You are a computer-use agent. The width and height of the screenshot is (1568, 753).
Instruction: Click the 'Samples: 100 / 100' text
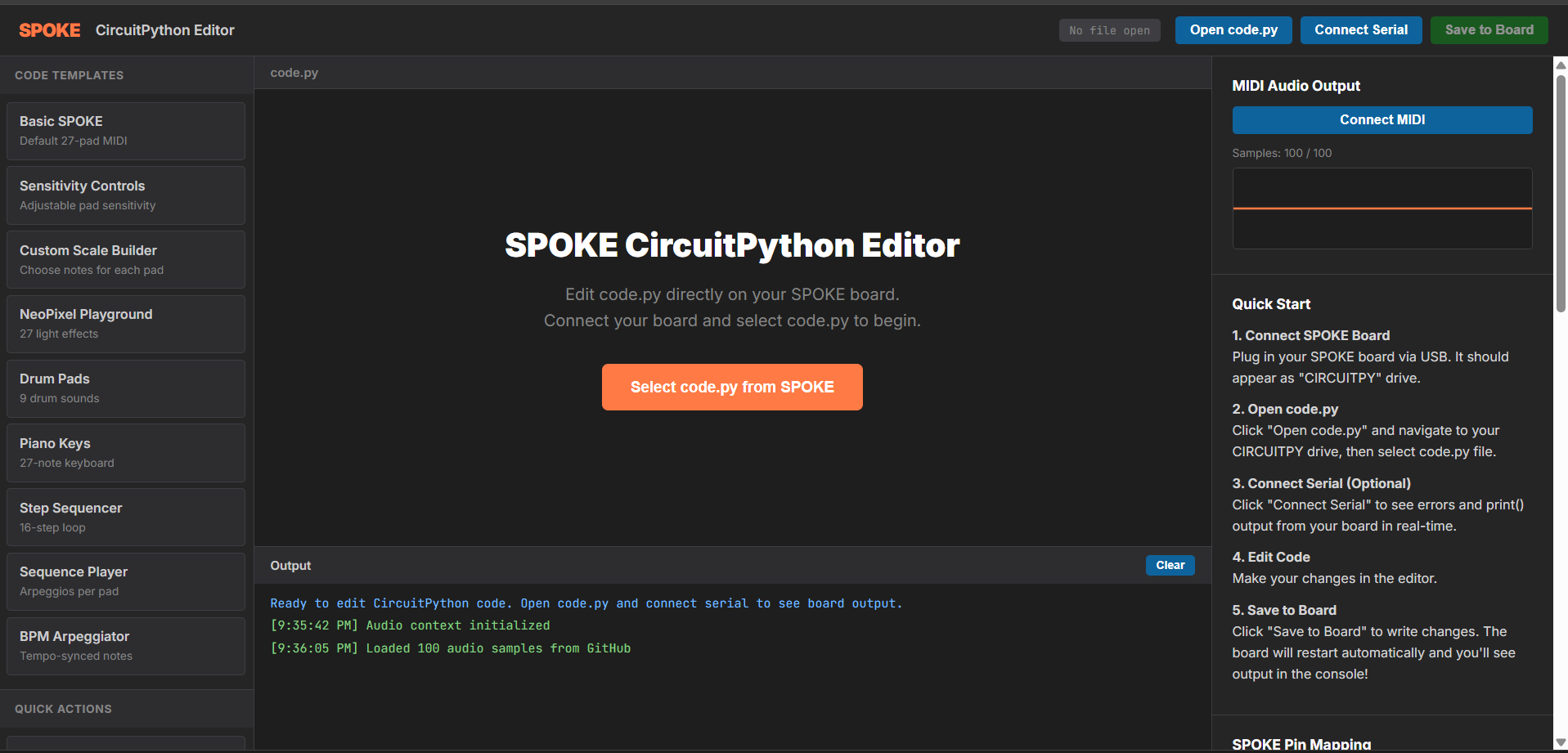pos(1282,153)
